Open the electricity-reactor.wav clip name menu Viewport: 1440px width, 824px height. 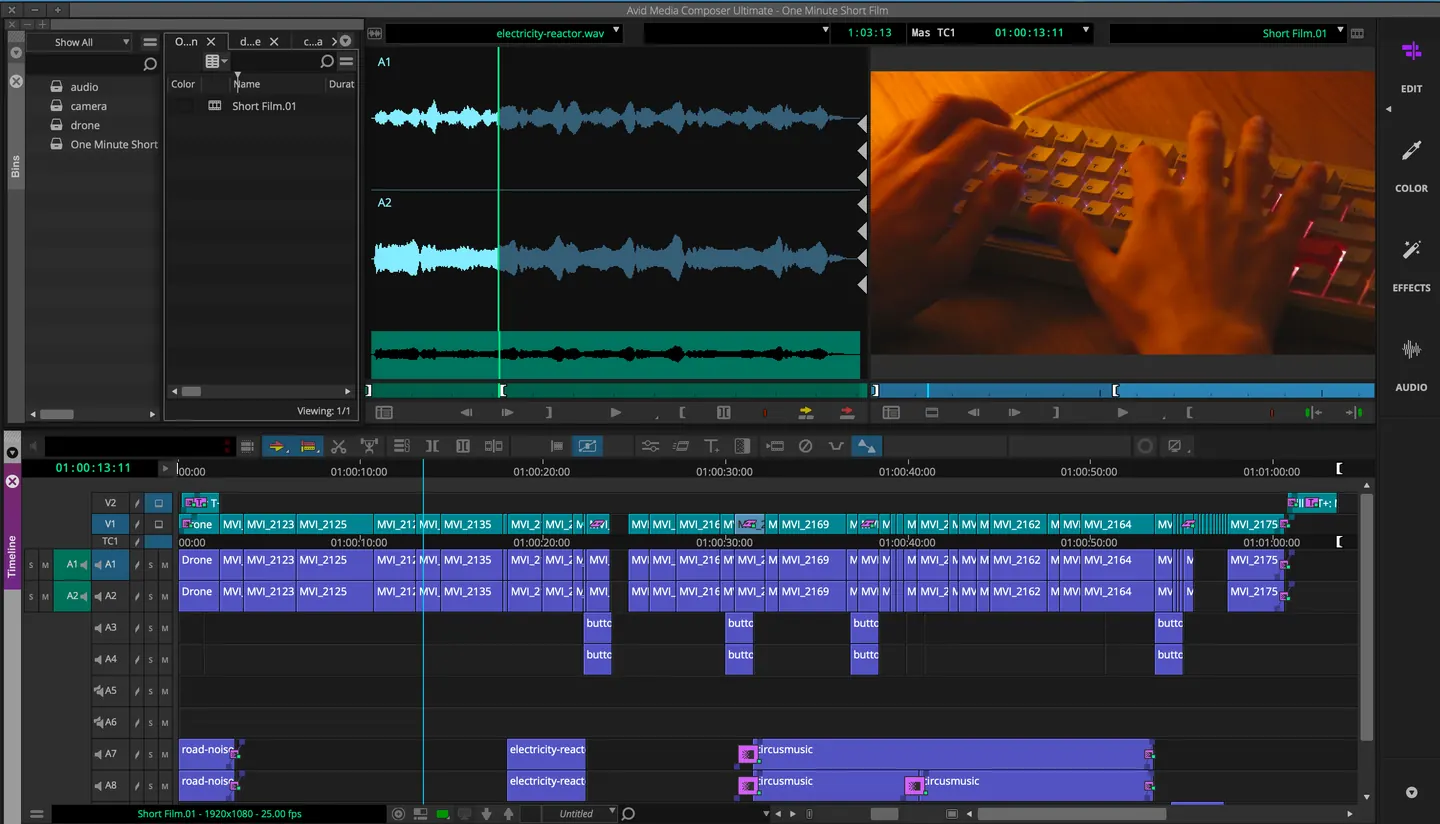504,33
